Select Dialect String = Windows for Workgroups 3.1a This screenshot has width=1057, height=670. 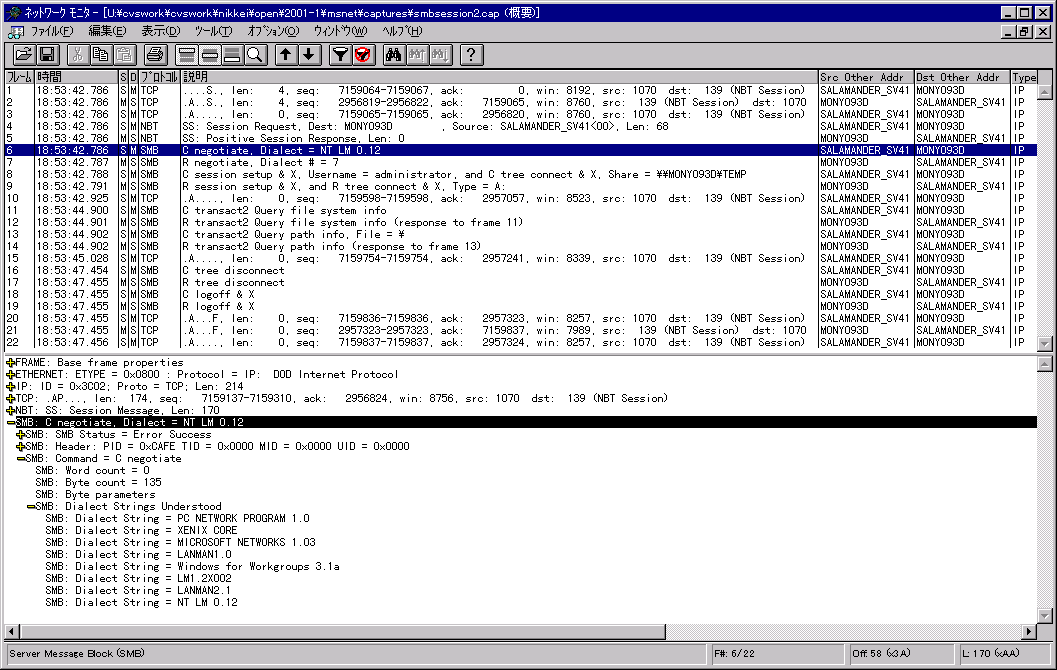point(193,567)
